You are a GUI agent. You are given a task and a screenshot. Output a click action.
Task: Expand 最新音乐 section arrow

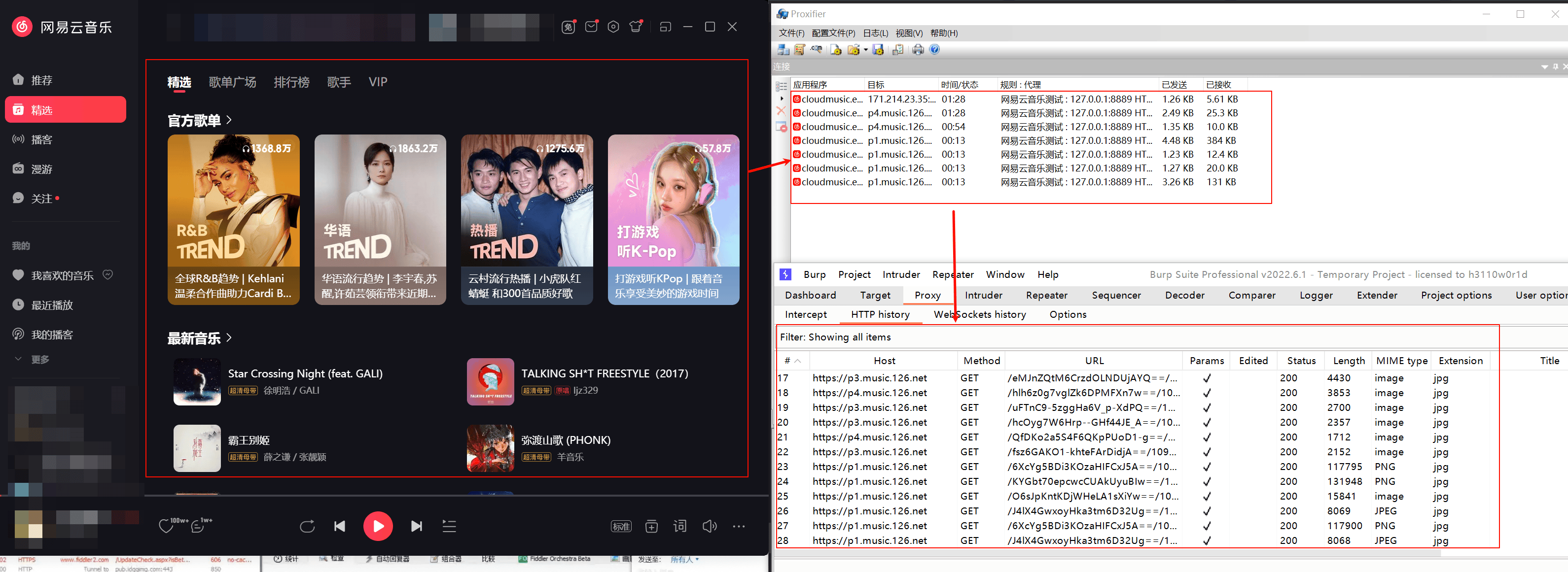pos(229,337)
